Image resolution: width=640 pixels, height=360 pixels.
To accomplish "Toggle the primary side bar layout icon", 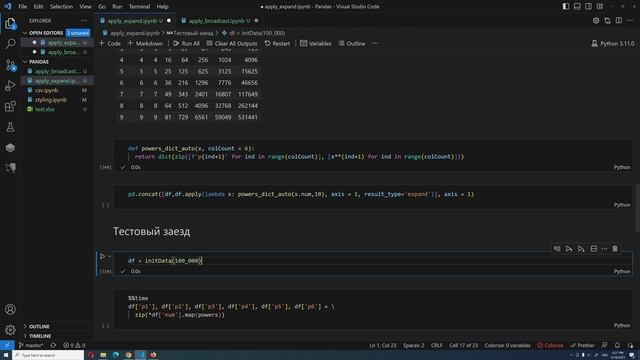I will 566,7.
